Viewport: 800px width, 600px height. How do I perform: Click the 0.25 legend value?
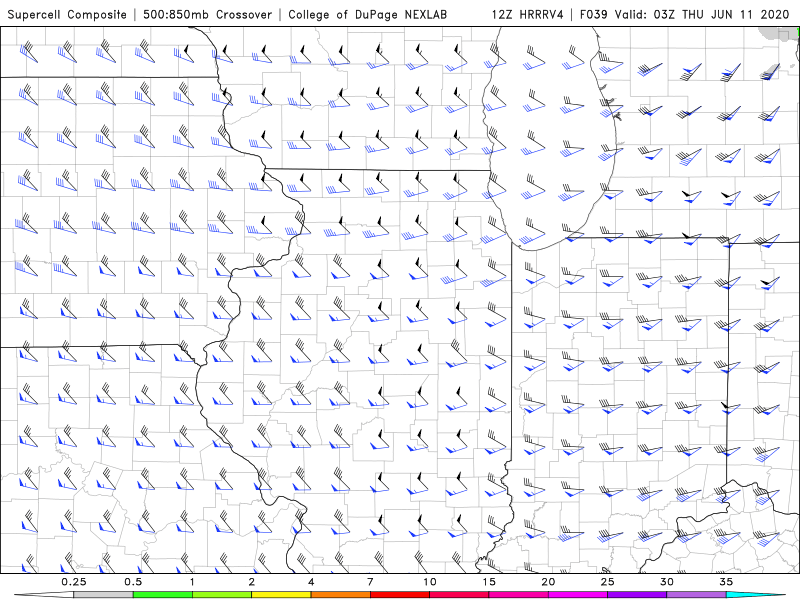coord(74,582)
